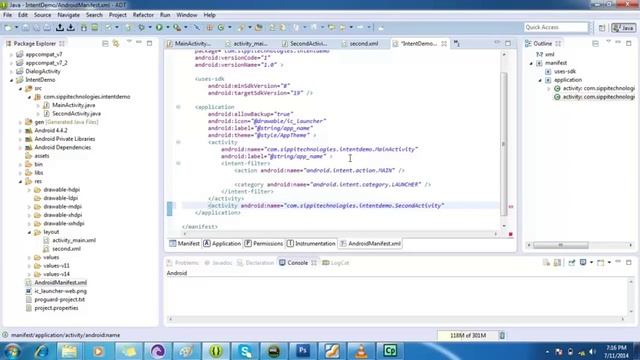Click the Pin Console icon
Viewport: 640px width, 360px height.
[x=571, y=262]
